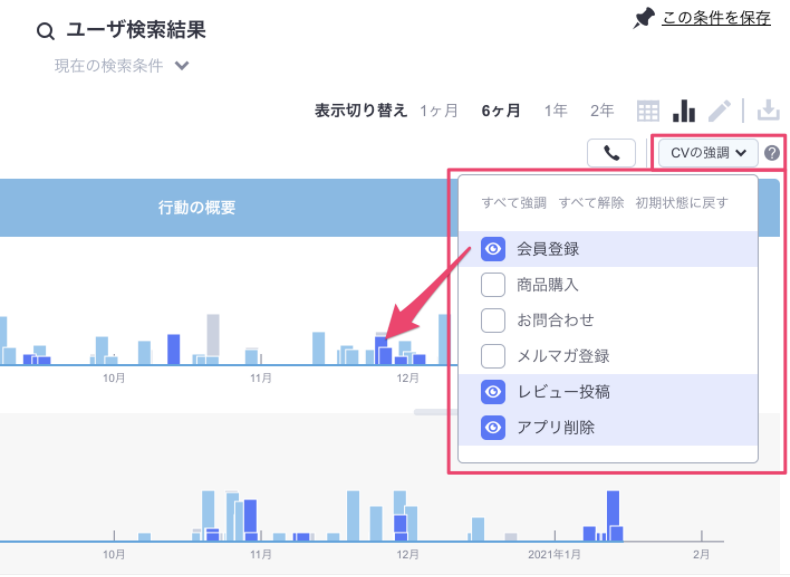
Task: Select the bar chart view icon
Action: point(684,111)
